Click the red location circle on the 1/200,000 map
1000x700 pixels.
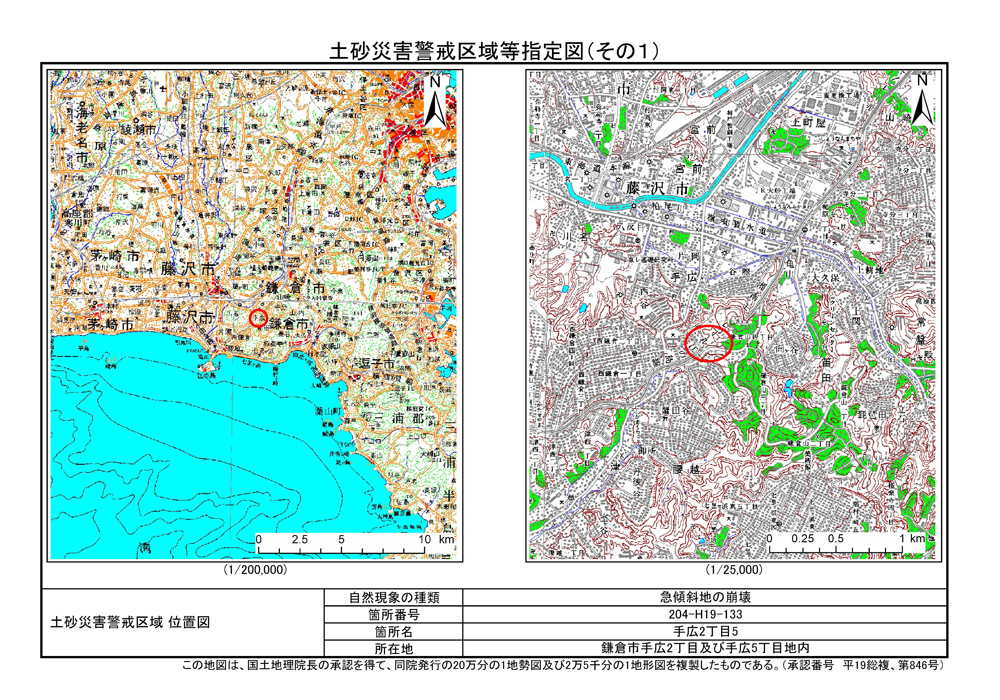[x=257, y=319]
